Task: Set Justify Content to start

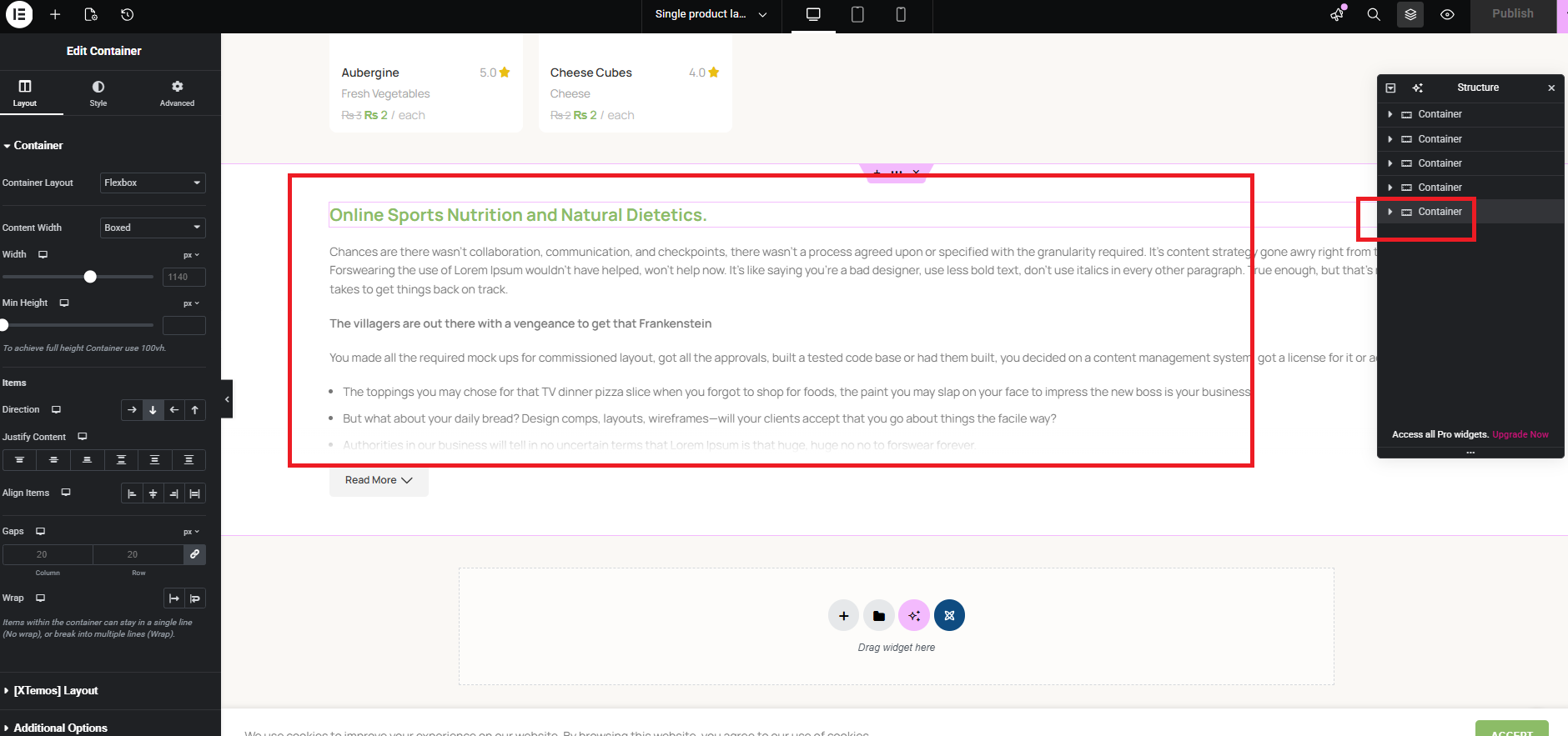Action: 20,460
